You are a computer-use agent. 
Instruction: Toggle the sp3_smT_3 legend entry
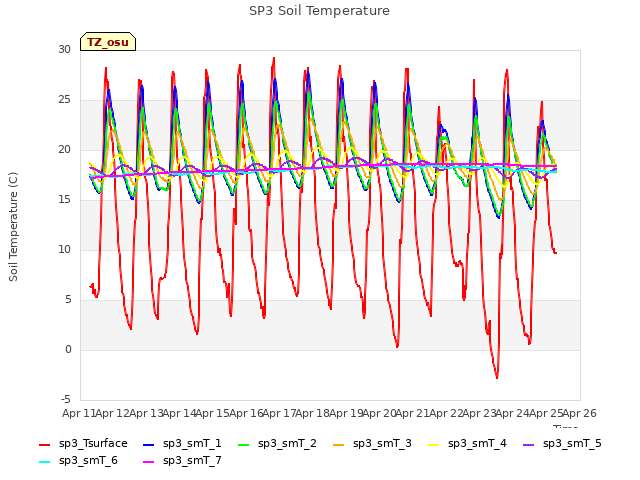click(372, 444)
